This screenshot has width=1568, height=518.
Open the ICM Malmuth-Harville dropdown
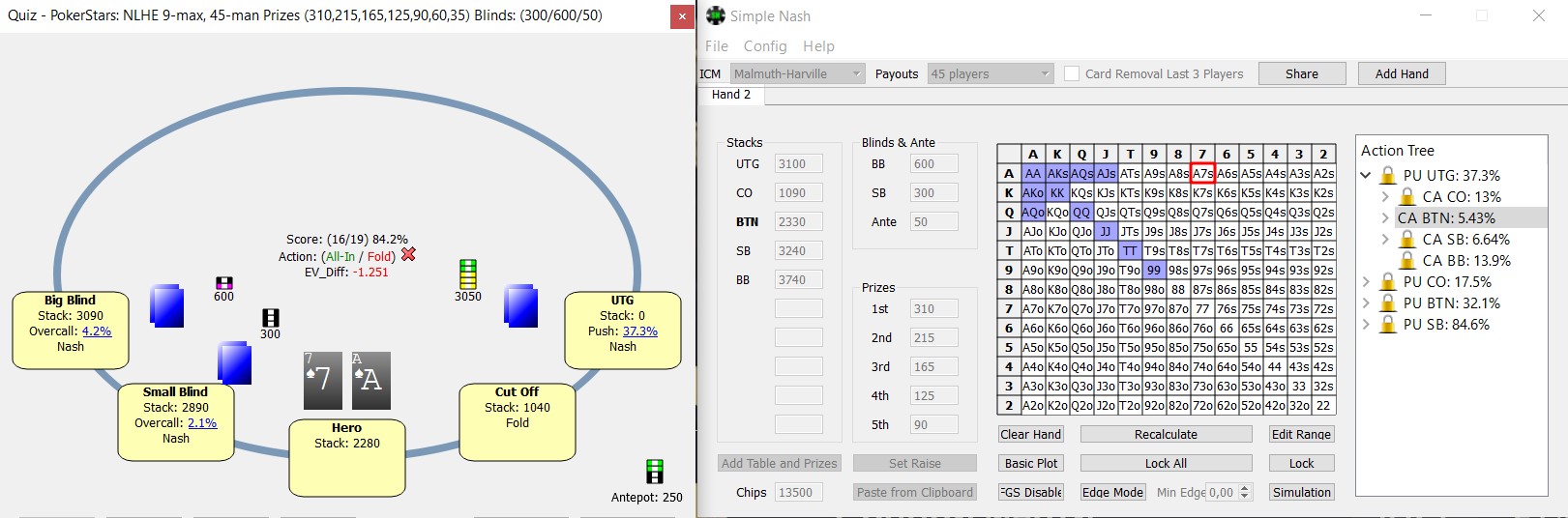point(797,73)
